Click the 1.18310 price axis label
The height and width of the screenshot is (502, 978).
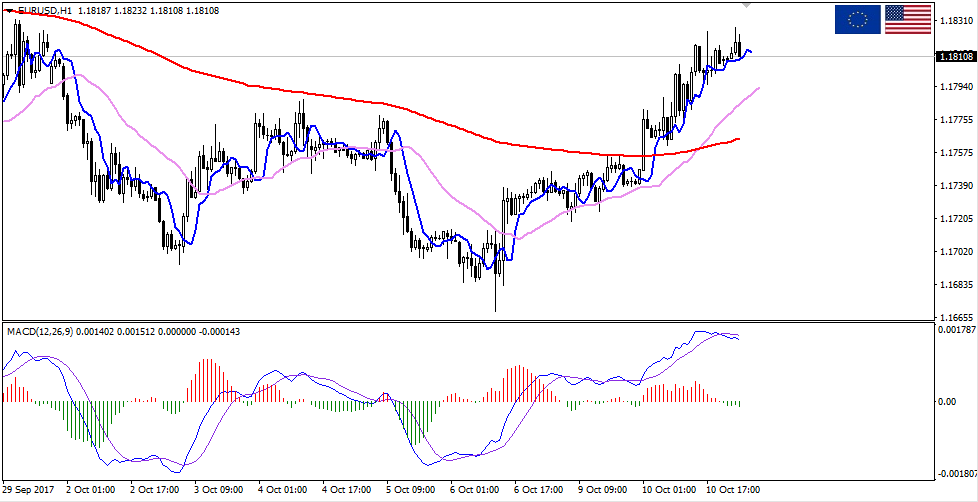(956, 21)
